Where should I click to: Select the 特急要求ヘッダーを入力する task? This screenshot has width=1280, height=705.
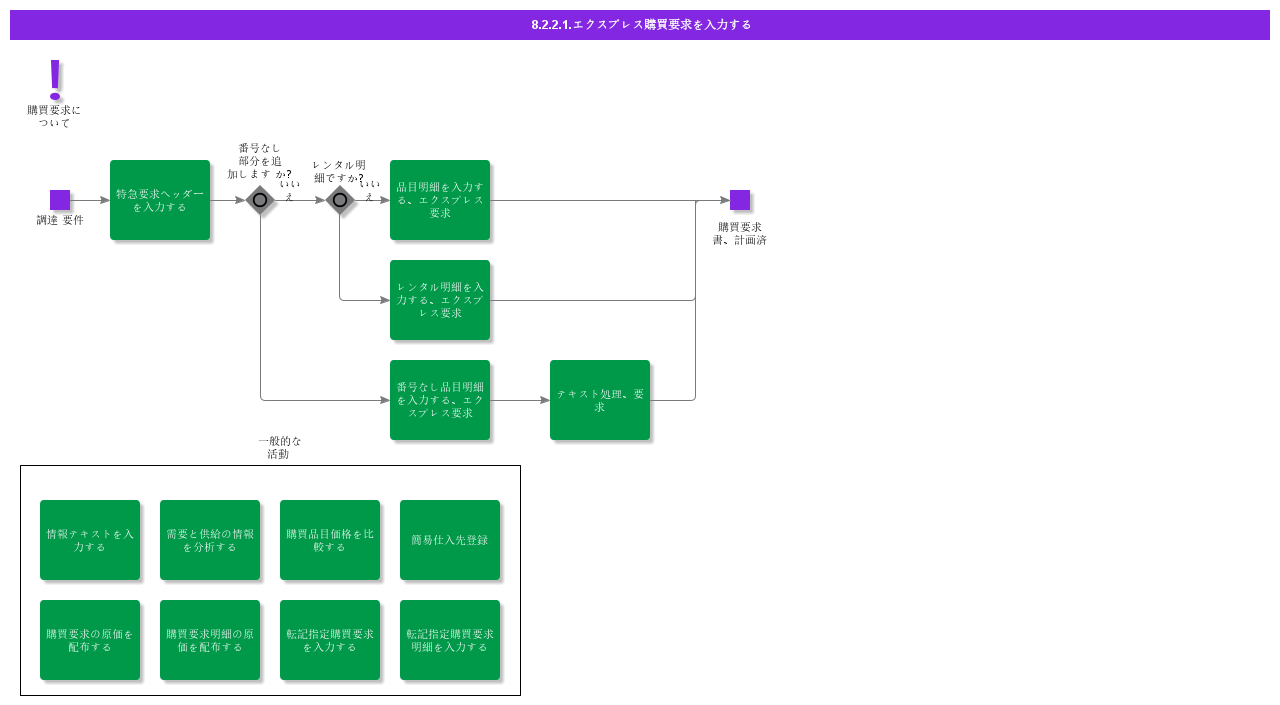pyautogui.click(x=160, y=200)
